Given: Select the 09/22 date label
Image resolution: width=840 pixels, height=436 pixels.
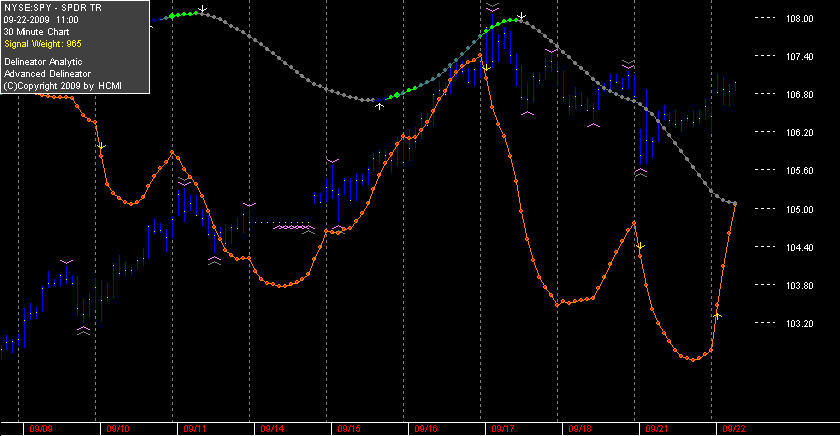Looking at the screenshot, I should tap(734, 429).
